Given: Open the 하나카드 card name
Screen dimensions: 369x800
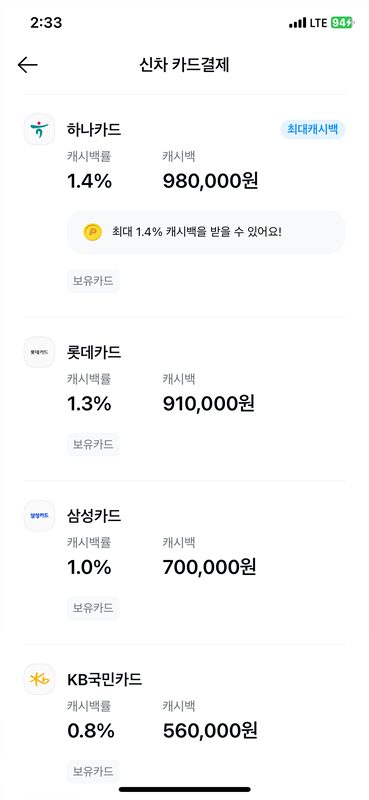Looking at the screenshot, I should [94, 130].
